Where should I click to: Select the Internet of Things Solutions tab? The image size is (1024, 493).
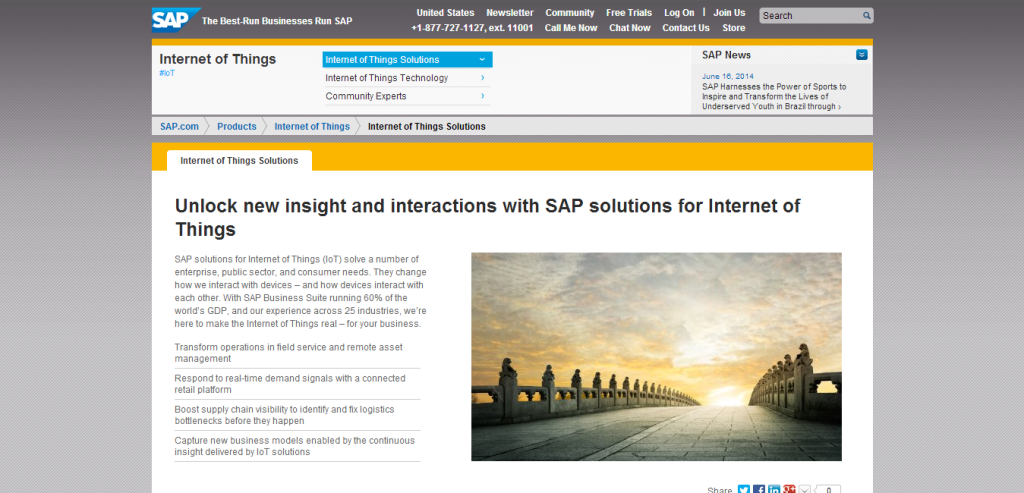click(x=239, y=161)
